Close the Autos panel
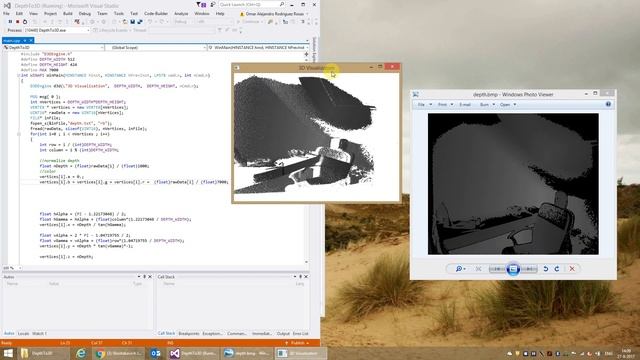 tap(150, 277)
